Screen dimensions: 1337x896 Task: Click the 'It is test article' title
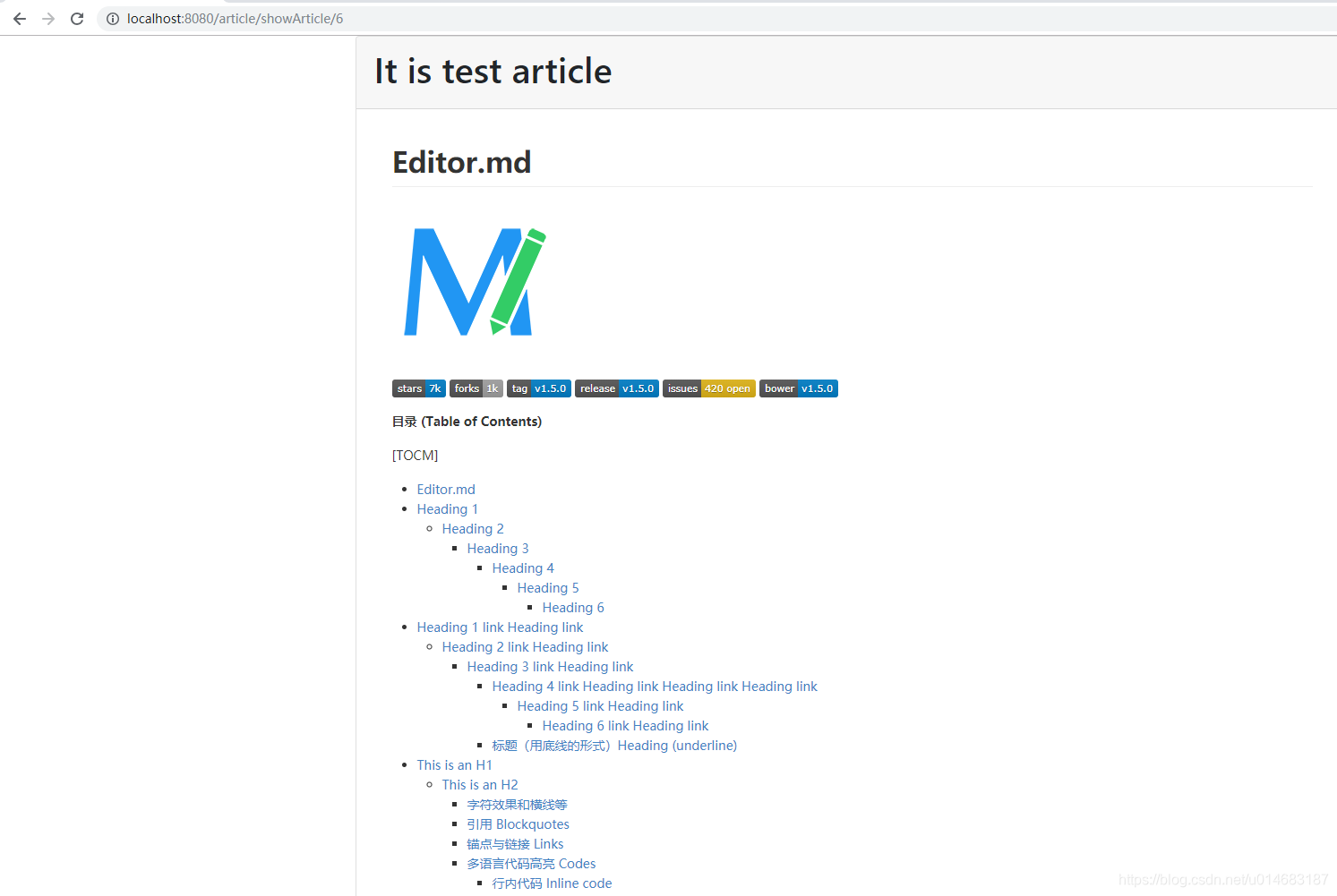(493, 72)
